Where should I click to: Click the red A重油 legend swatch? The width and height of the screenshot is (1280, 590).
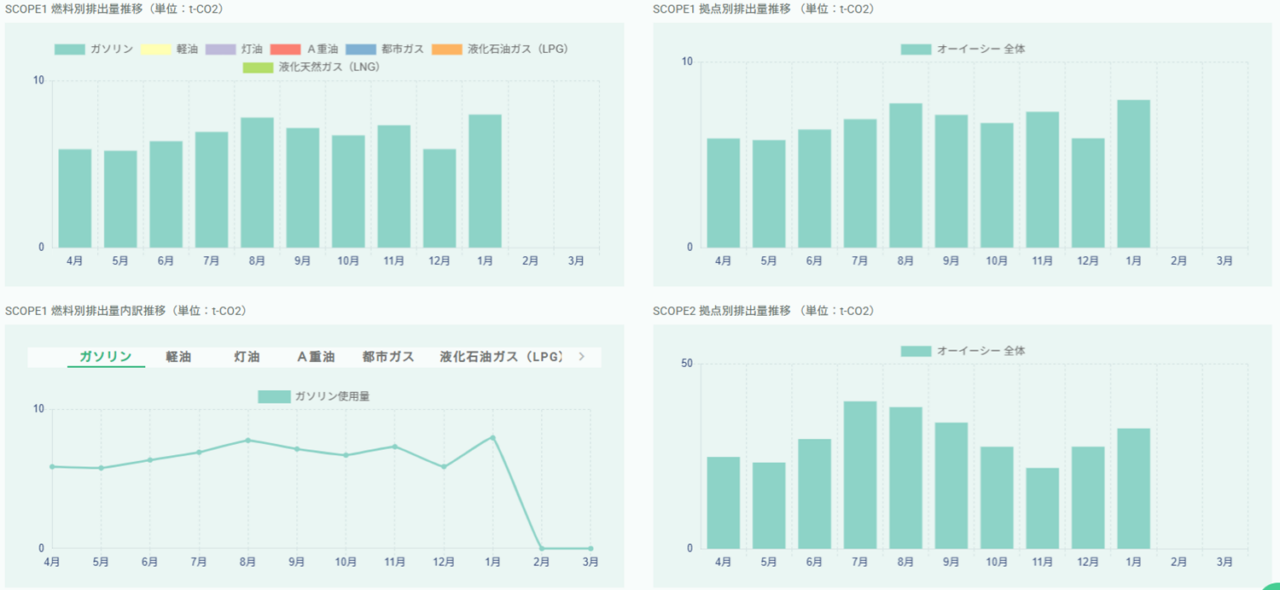(x=285, y=49)
